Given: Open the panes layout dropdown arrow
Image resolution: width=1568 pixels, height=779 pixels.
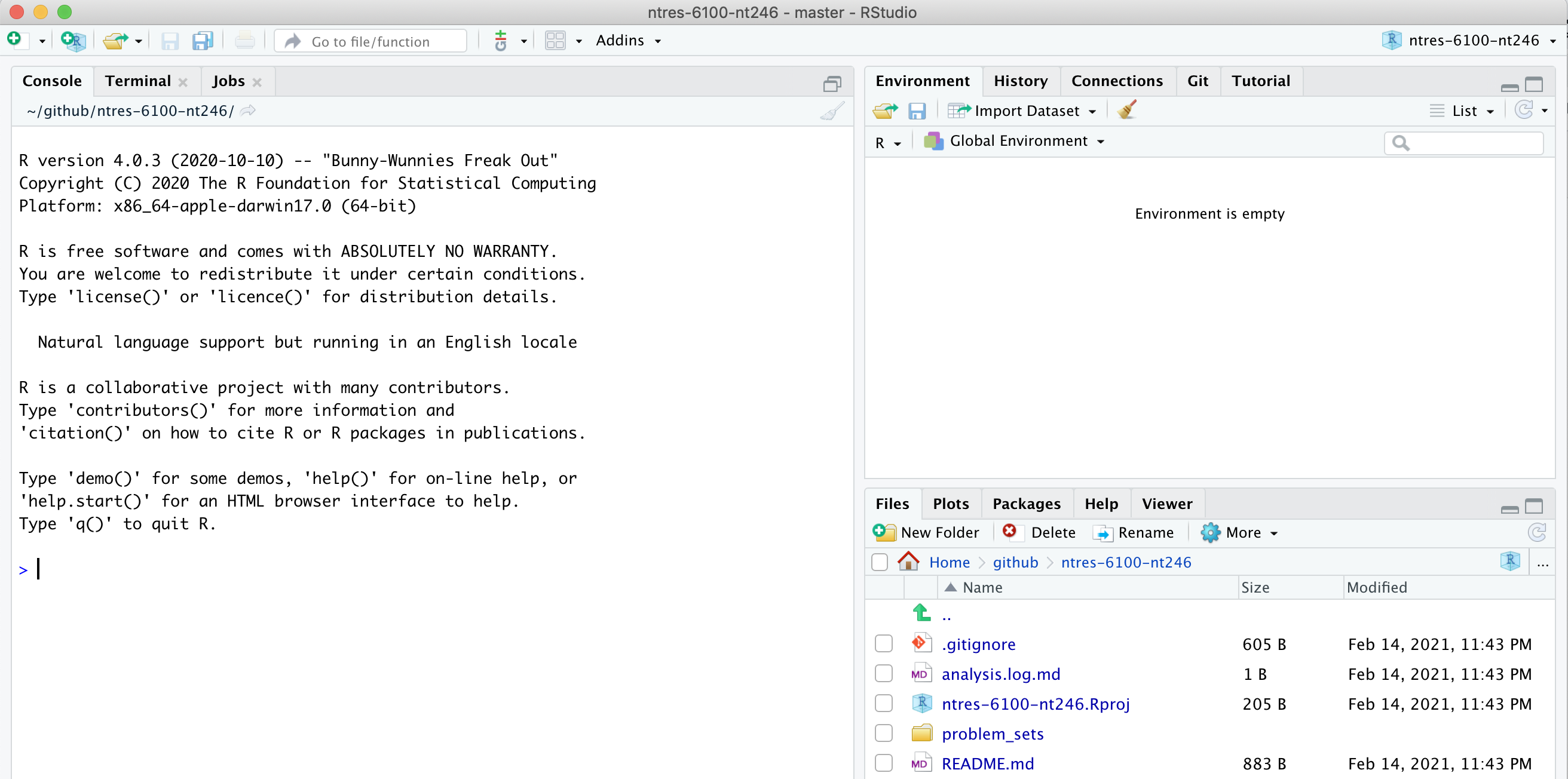Looking at the screenshot, I should tap(578, 41).
